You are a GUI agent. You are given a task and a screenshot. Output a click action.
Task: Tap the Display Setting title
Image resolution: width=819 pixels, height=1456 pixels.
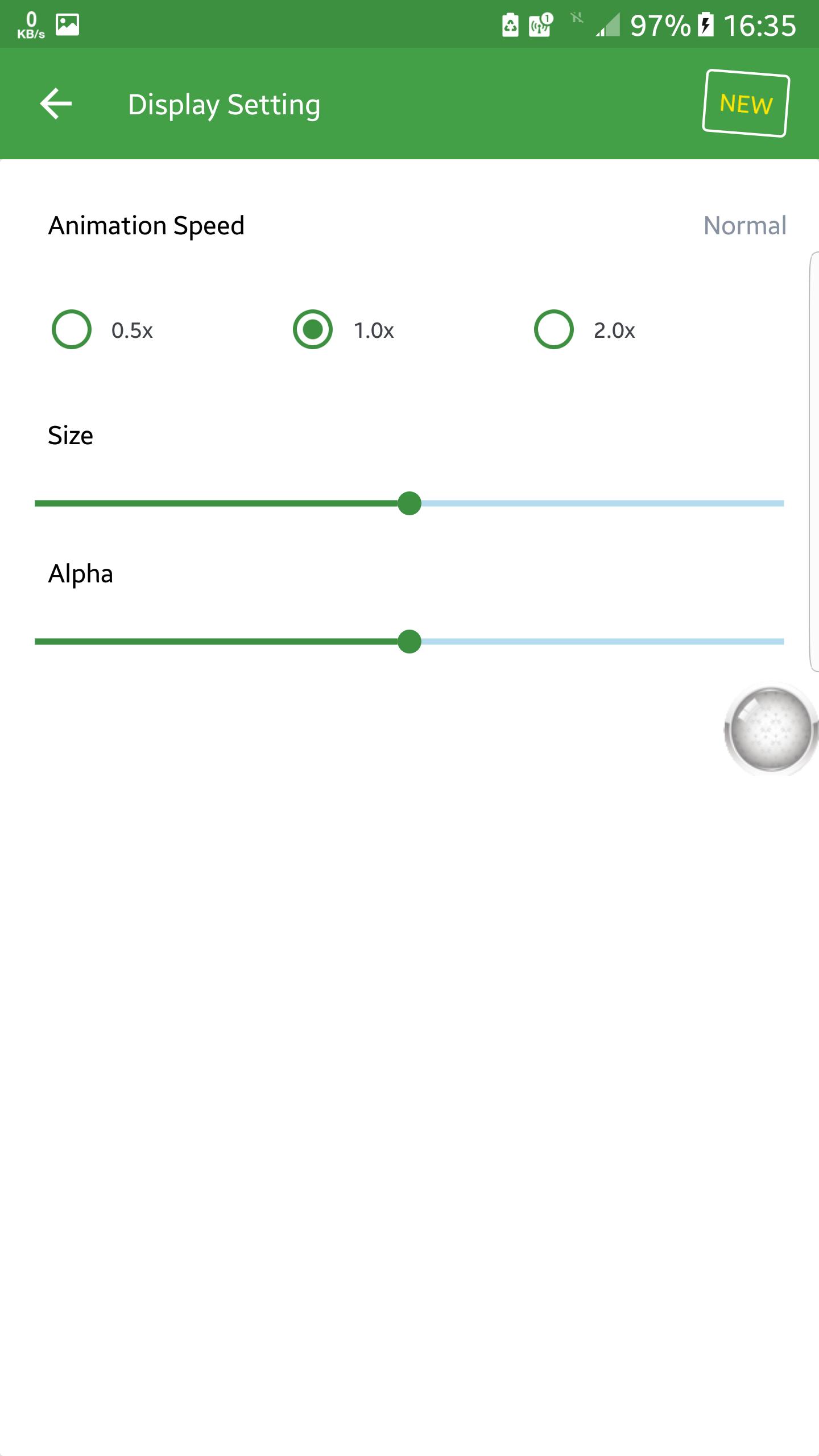(224, 105)
